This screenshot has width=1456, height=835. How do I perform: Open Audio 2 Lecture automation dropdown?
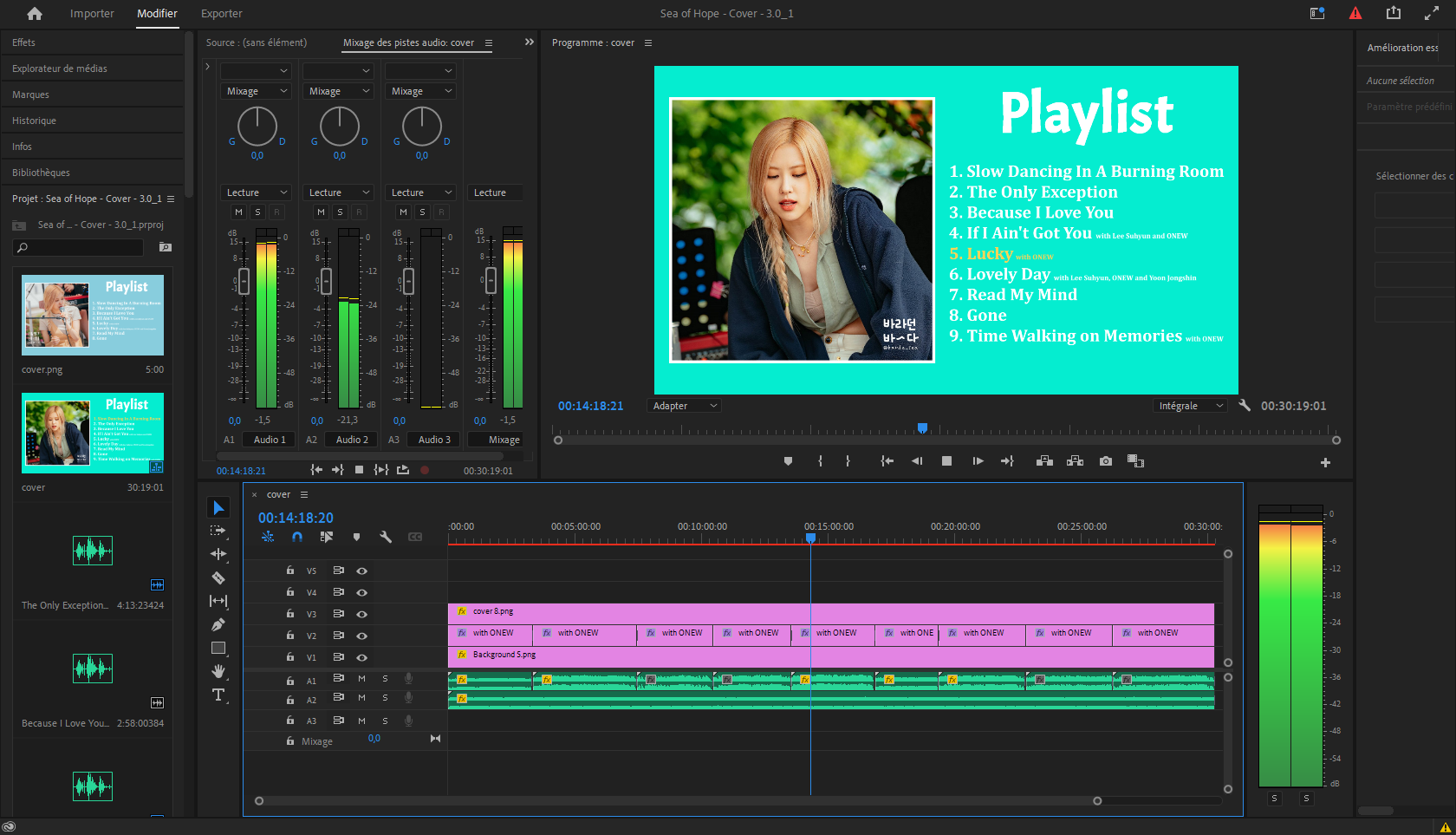coord(338,192)
